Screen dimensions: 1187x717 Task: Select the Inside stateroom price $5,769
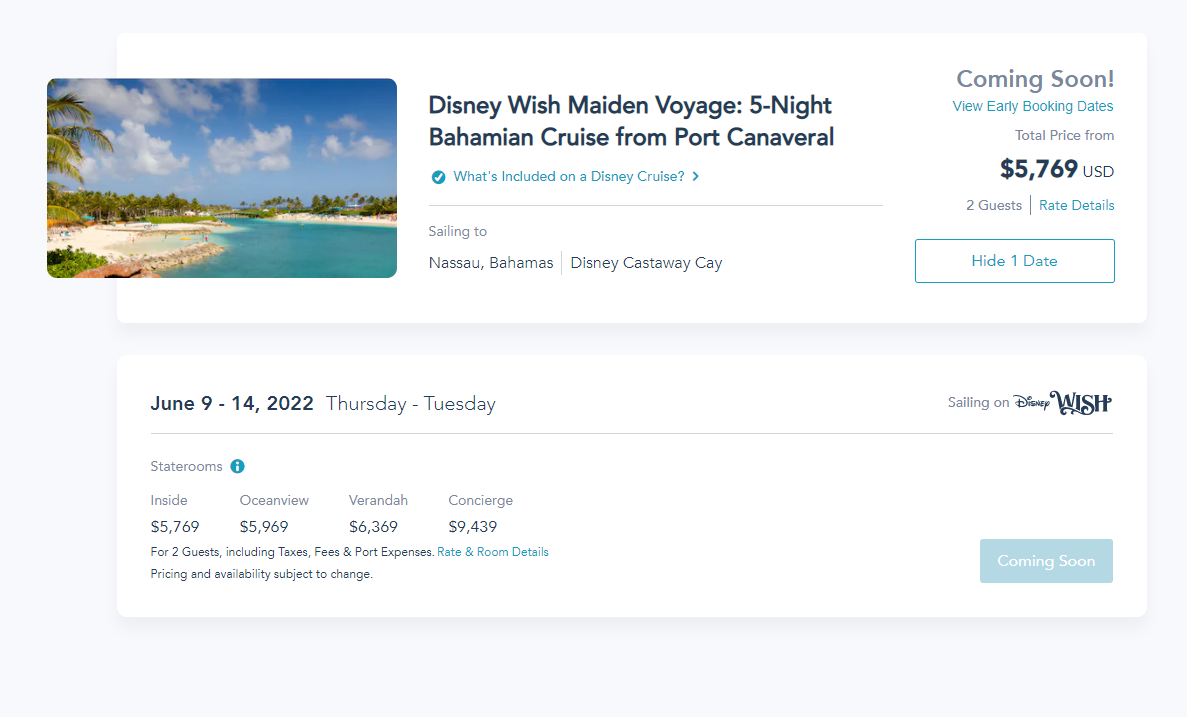pyautogui.click(x=175, y=527)
